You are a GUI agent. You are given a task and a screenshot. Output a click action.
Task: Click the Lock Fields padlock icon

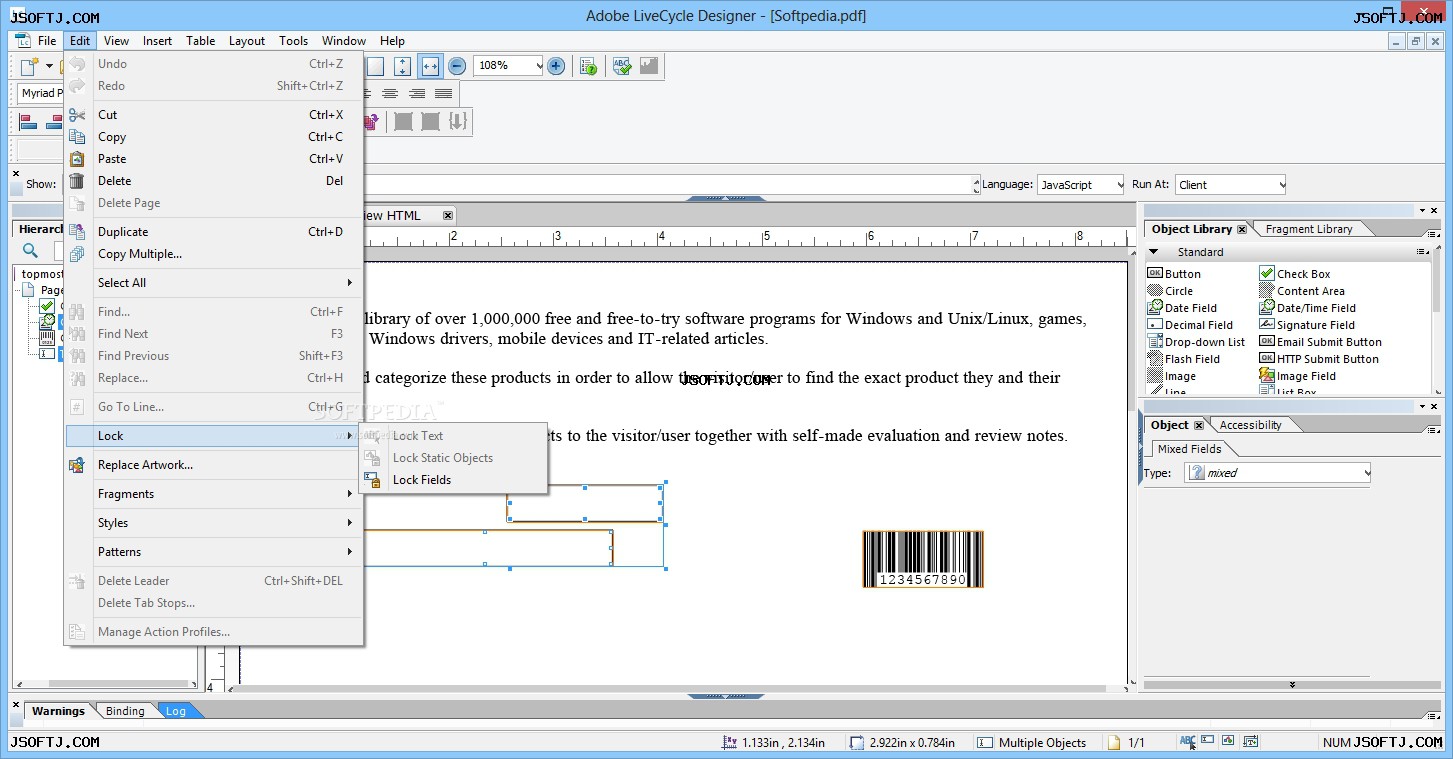[x=372, y=480]
